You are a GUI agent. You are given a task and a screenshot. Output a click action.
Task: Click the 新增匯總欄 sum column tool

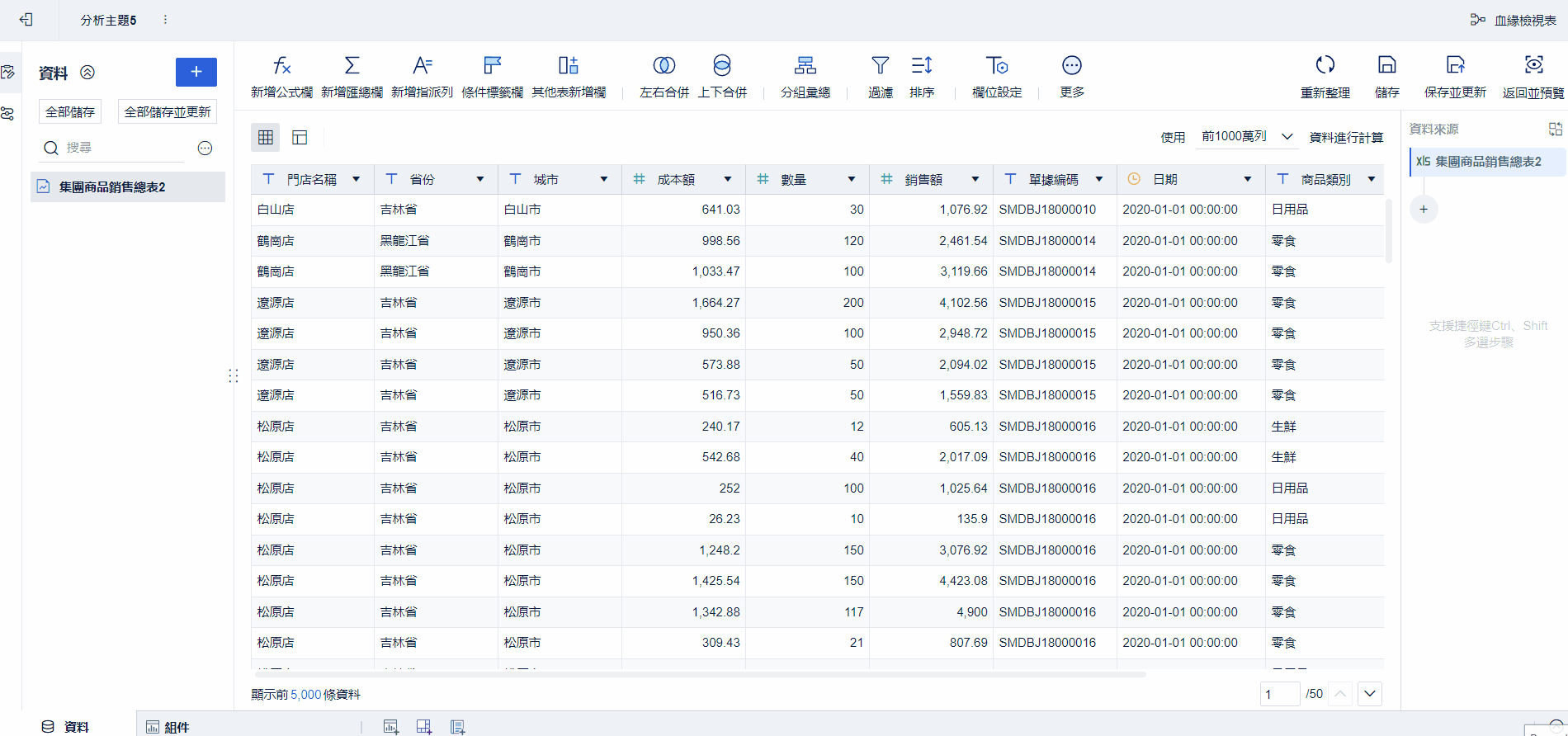352,76
